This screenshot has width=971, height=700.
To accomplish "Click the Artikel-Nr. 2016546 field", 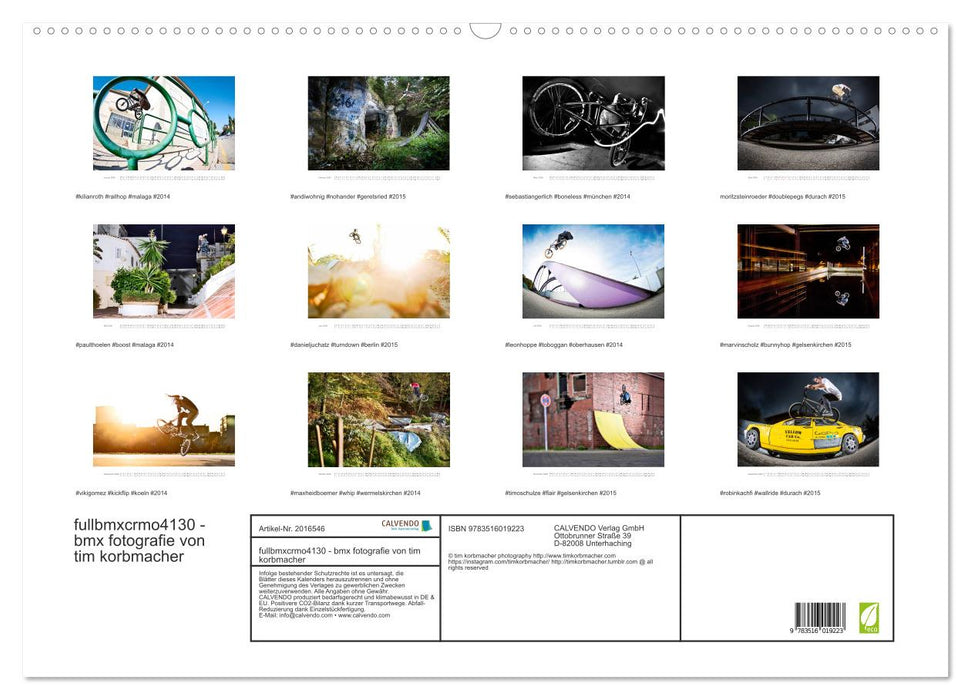I will pyautogui.click(x=292, y=529).
